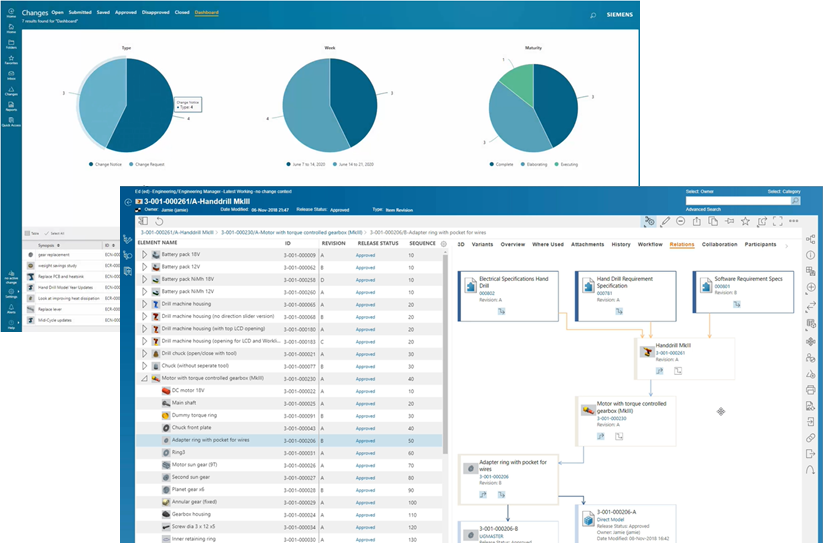Open link 000801 in Software Requirement Specs card

click(x=722, y=286)
